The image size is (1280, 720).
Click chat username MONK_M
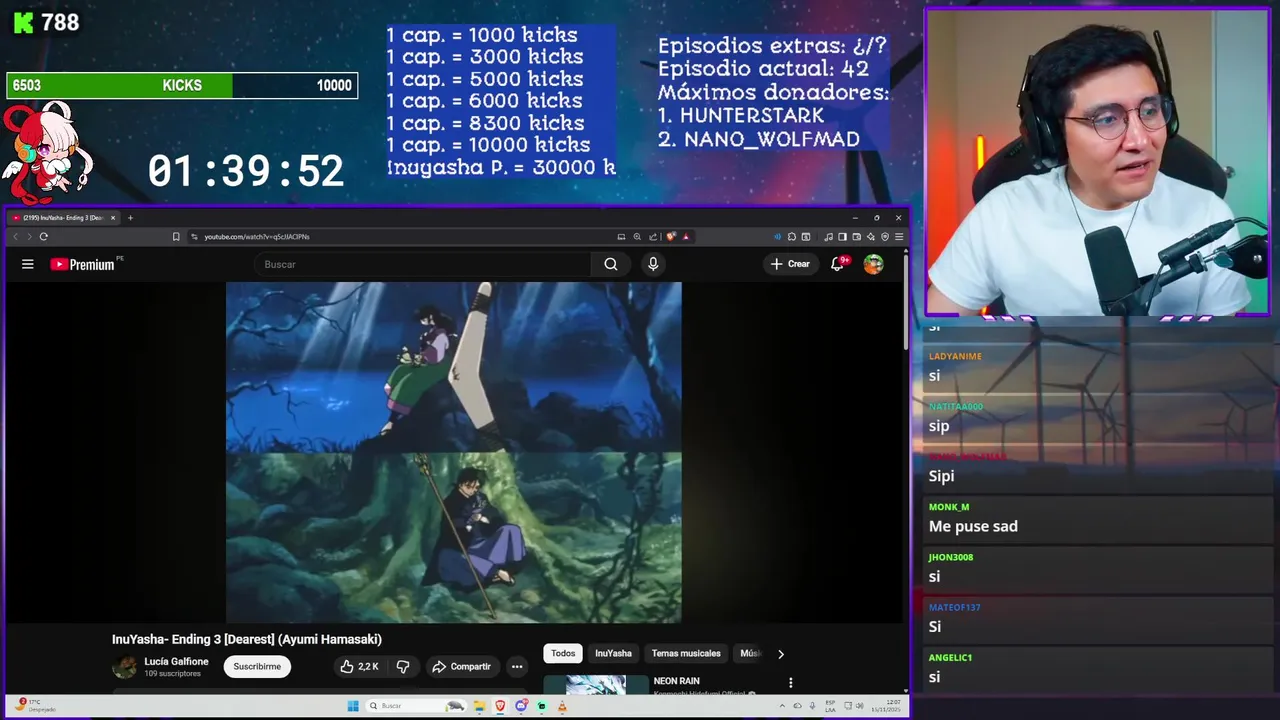click(x=949, y=507)
